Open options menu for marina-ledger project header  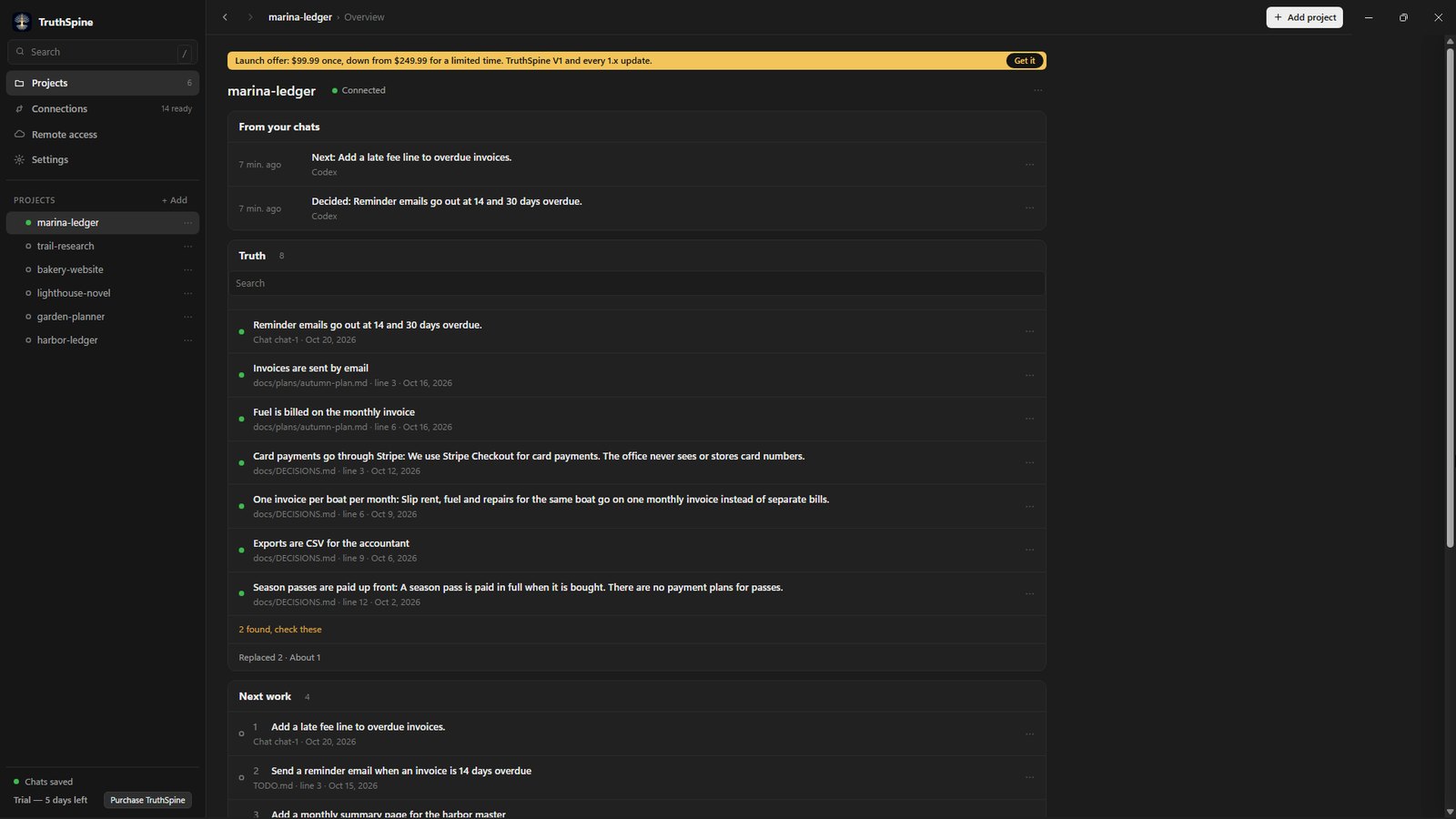1037,90
